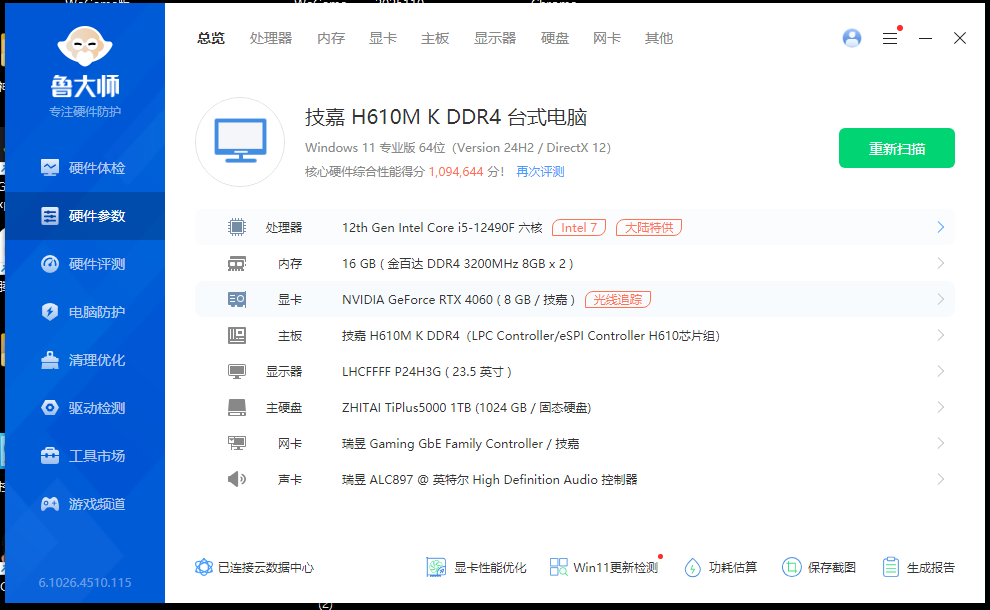
Task: Click the 生成报告 generate report icon
Action: [x=891, y=567]
